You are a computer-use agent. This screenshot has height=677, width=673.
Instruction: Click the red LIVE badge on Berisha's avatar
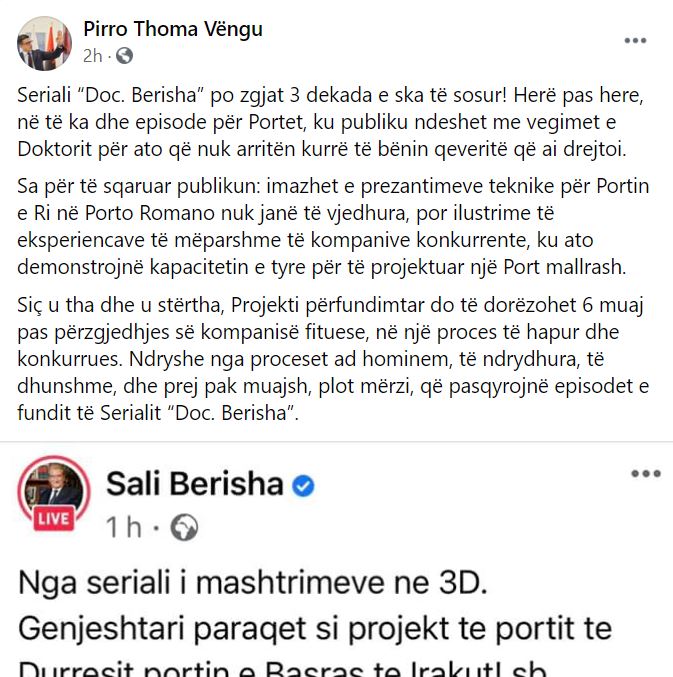[x=54, y=518]
